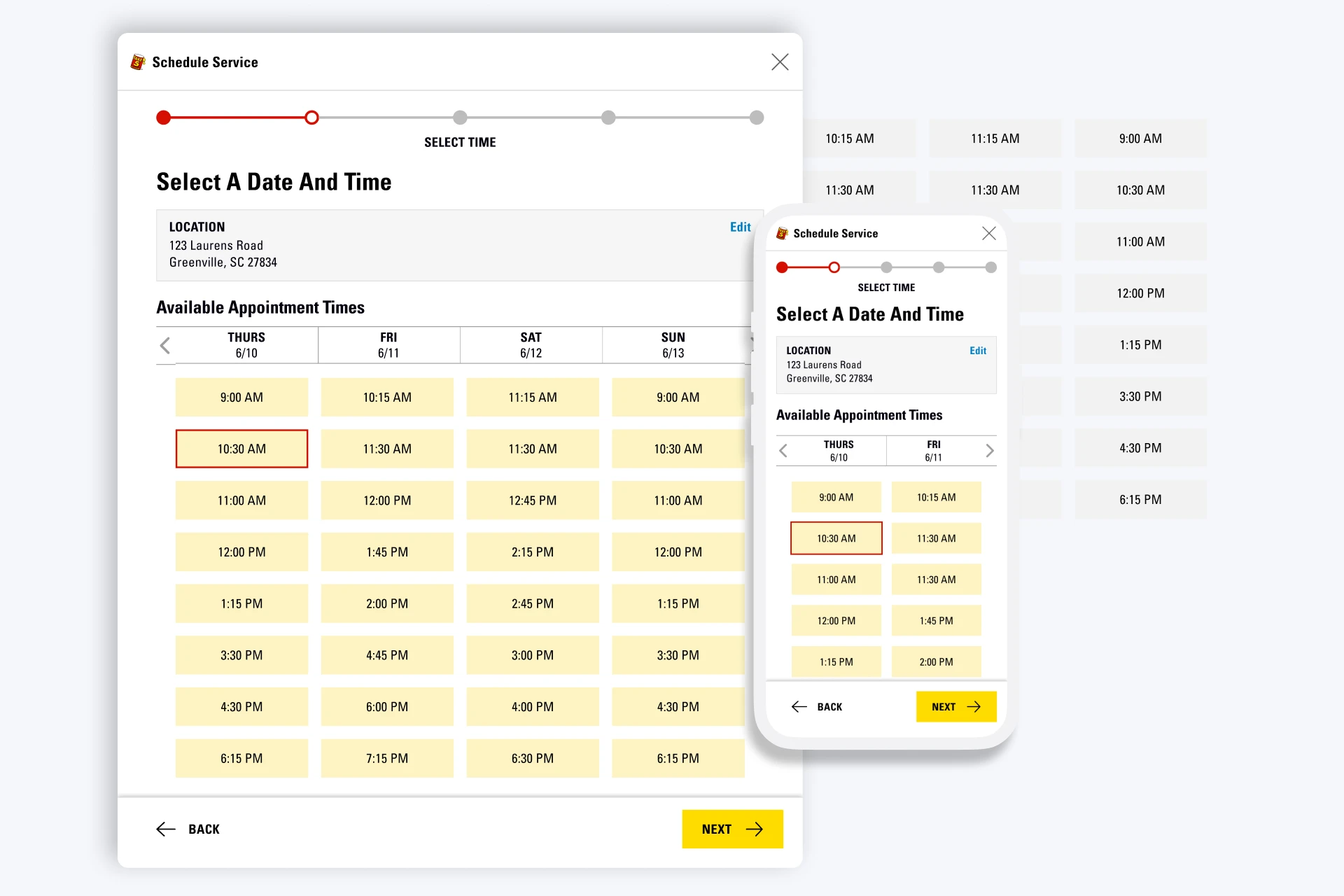1344x896 pixels.
Task: Choose Friday 1:45 PM desktop time slot
Action: (387, 552)
